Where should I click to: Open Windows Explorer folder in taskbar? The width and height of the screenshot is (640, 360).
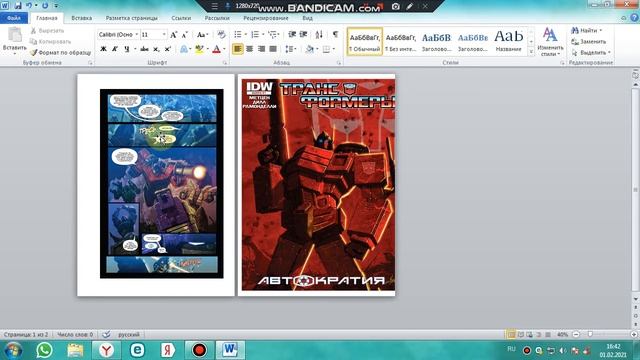[x=76, y=350]
